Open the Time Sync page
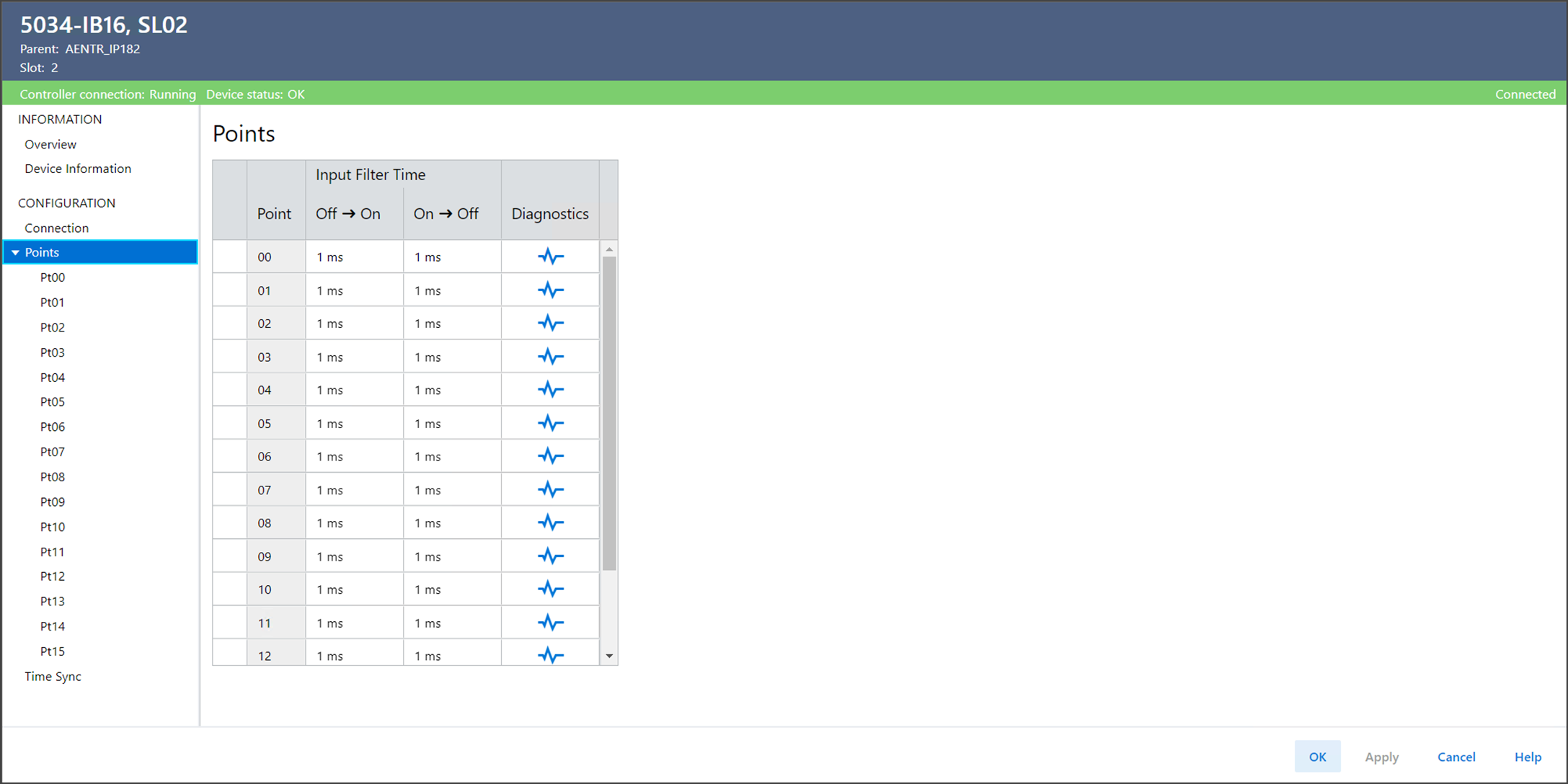 53,677
